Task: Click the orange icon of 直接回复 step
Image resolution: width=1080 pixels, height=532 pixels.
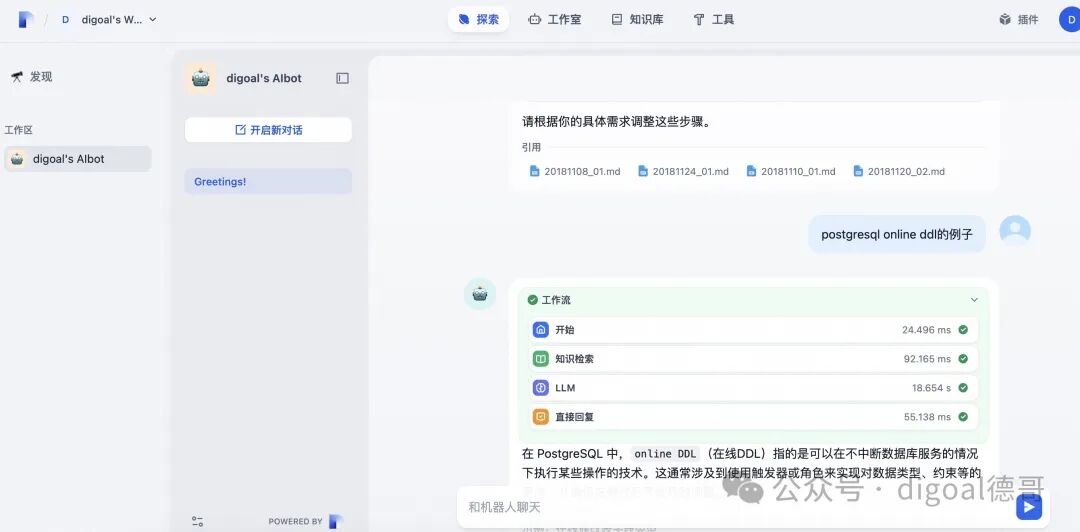Action: (541, 417)
